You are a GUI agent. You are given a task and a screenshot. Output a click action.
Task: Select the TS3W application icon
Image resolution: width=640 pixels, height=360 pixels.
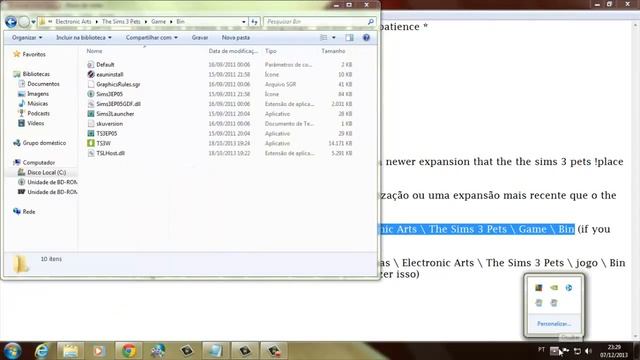(x=91, y=143)
